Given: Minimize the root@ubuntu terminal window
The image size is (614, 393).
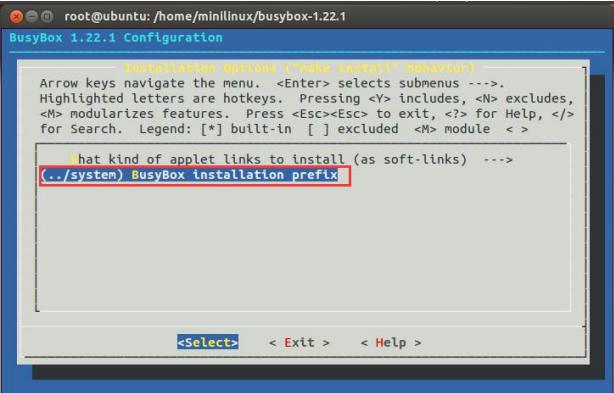Looking at the screenshot, I should click(x=32, y=16).
